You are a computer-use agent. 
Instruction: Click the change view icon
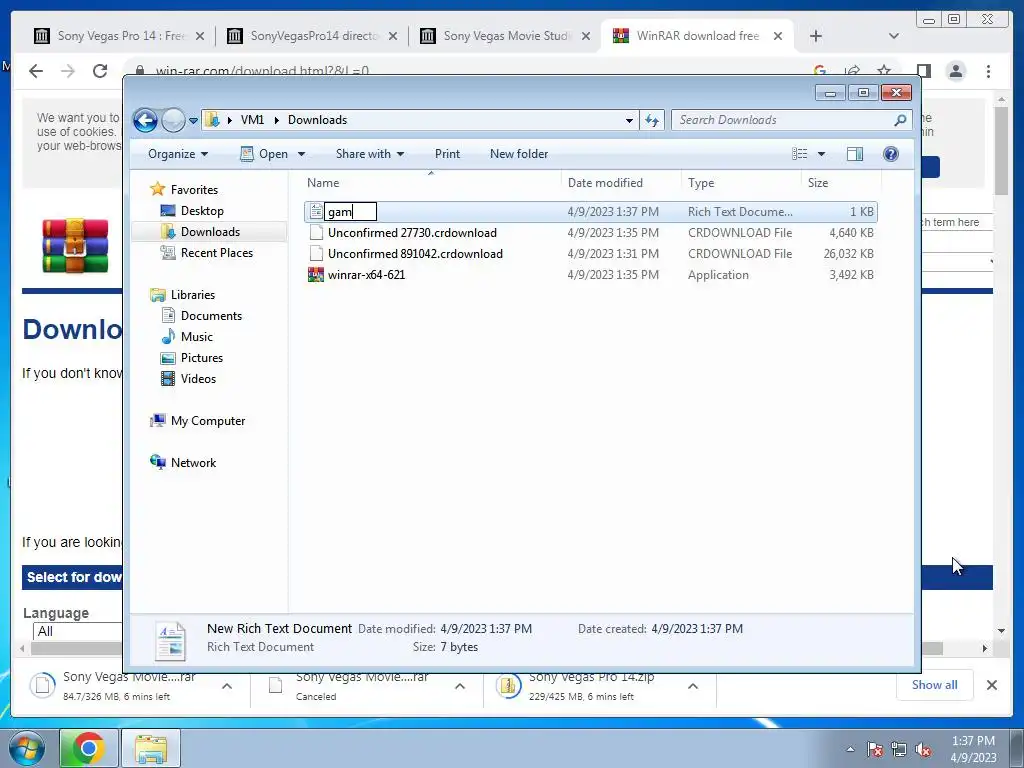tap(800, 154)
